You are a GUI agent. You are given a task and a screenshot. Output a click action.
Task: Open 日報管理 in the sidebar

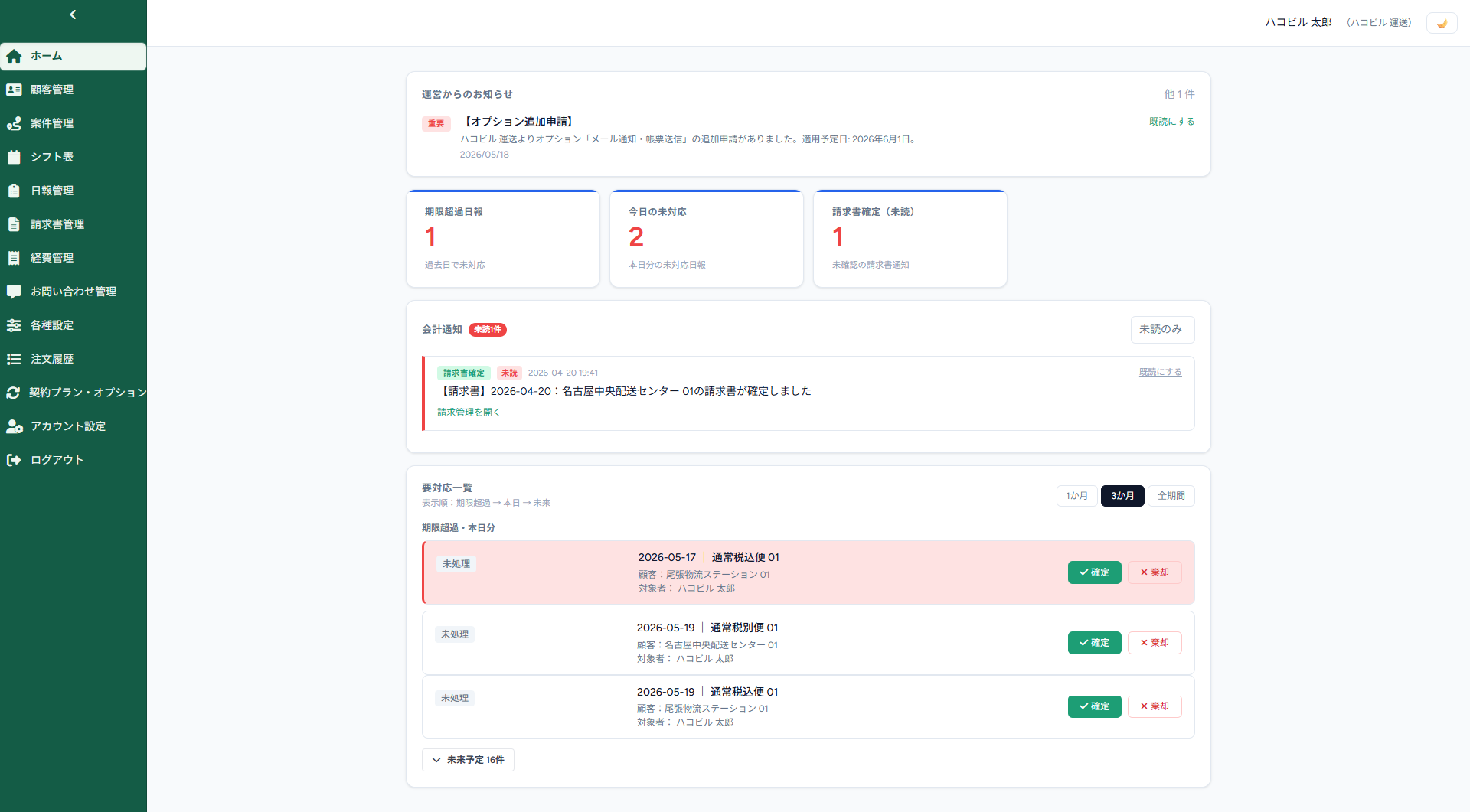[73, 191]
